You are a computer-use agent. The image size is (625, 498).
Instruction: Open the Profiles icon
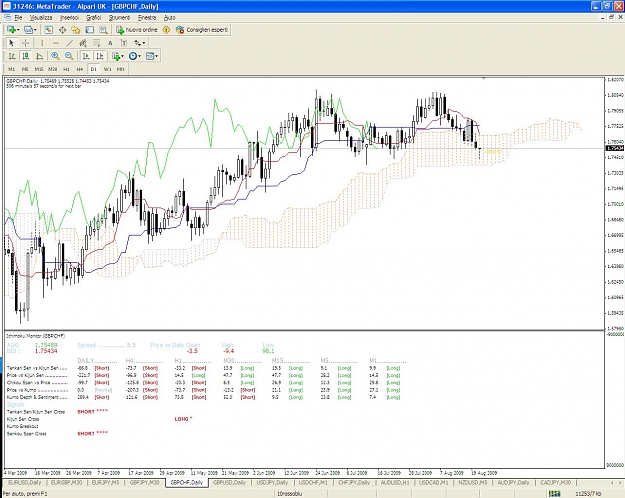coord(28,30)
